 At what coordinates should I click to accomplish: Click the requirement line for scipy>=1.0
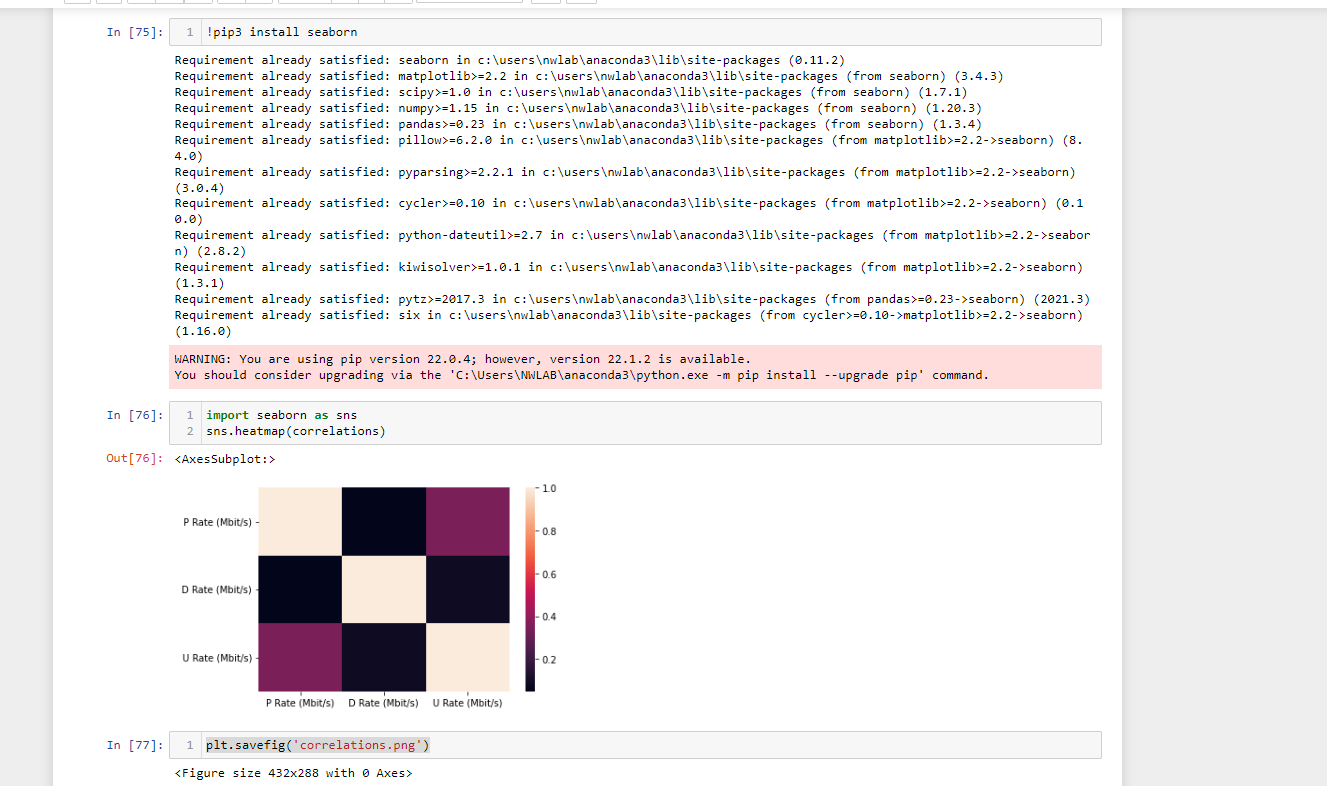[571, 92]
